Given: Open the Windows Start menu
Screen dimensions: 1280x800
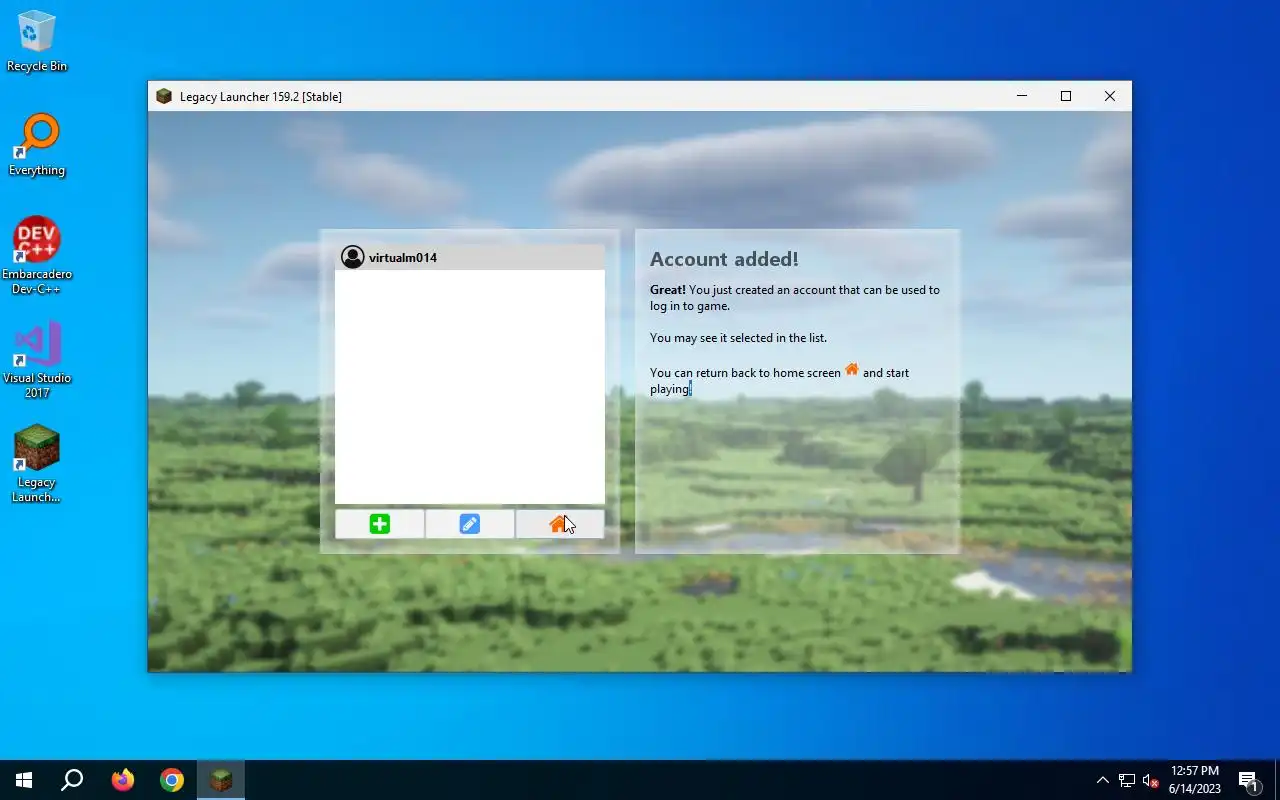Looking at the screenshot, I should [24, 780].
